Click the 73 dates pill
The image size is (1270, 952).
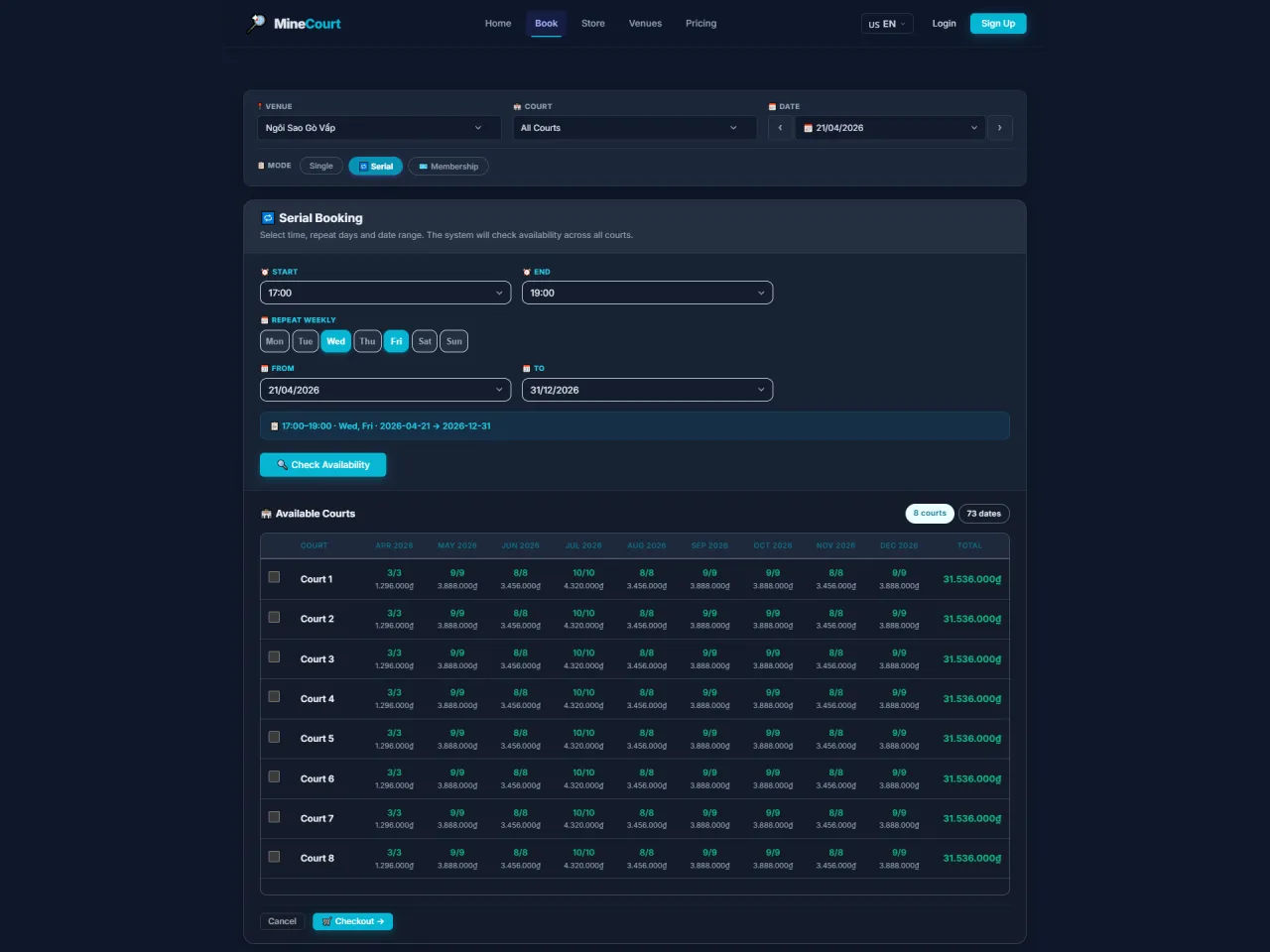[984, 514]
